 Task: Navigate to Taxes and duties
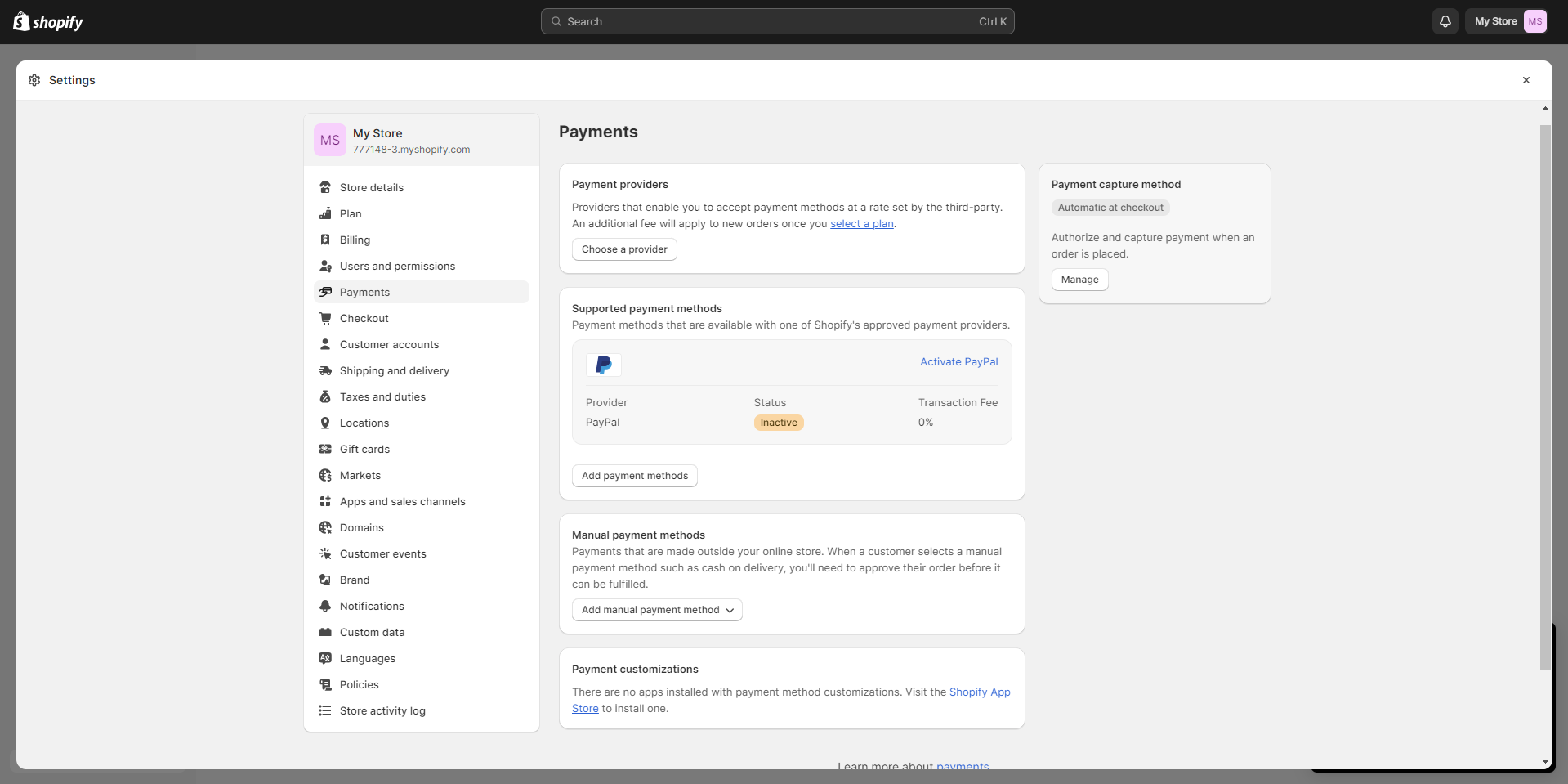pos(422,396)
